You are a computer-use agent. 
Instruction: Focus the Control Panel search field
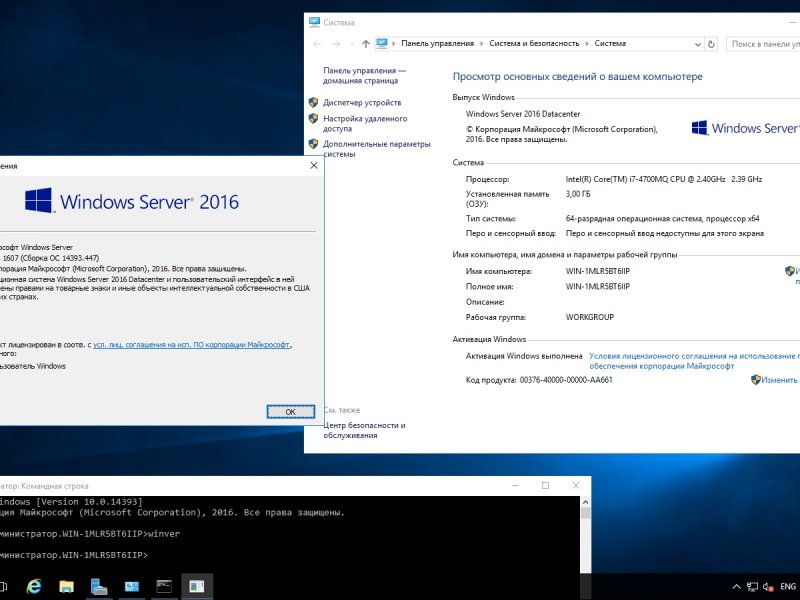coord(764,44)
